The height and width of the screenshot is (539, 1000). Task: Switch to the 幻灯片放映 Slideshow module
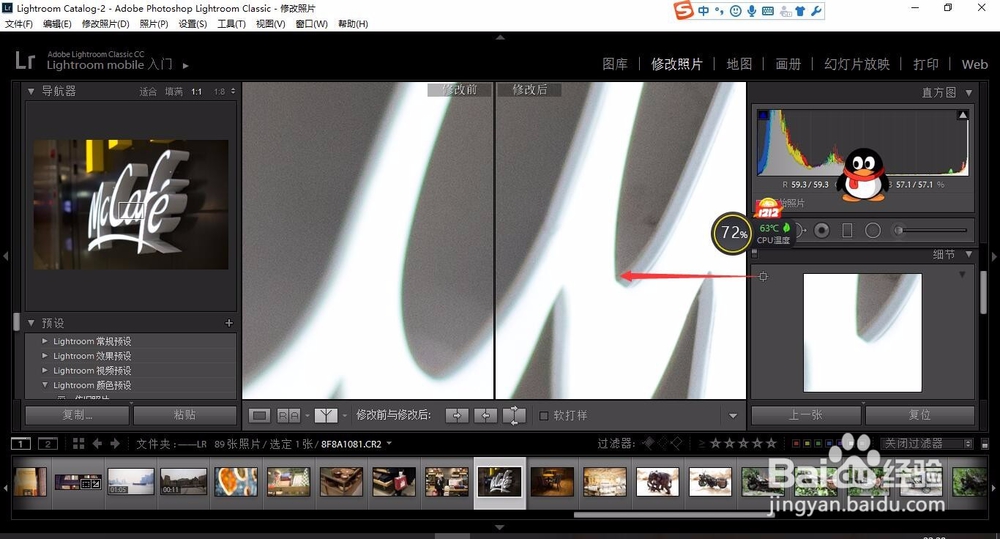pos(857,64)
